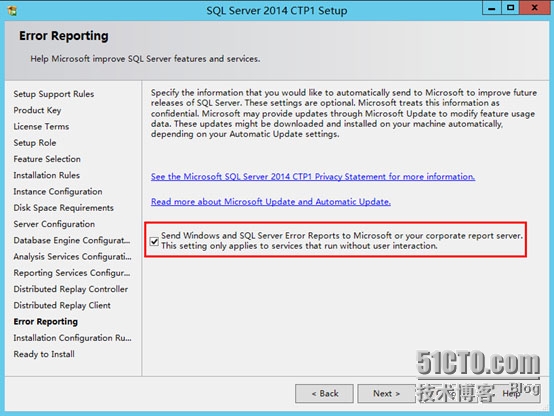Maximize the SQL Server Setup window
The width and height of the screenshot is (554, 416).
510,8
